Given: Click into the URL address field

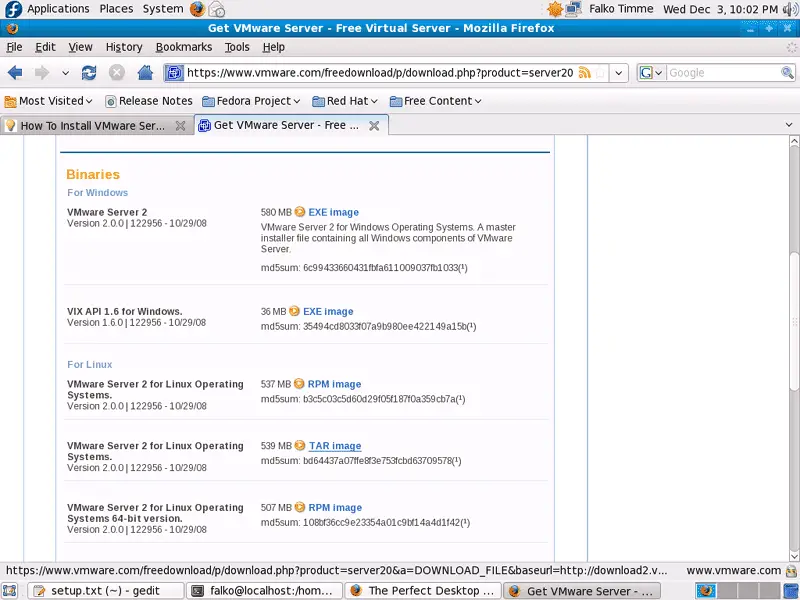Looking at the screenshot, I should click(x=380, y=73).
